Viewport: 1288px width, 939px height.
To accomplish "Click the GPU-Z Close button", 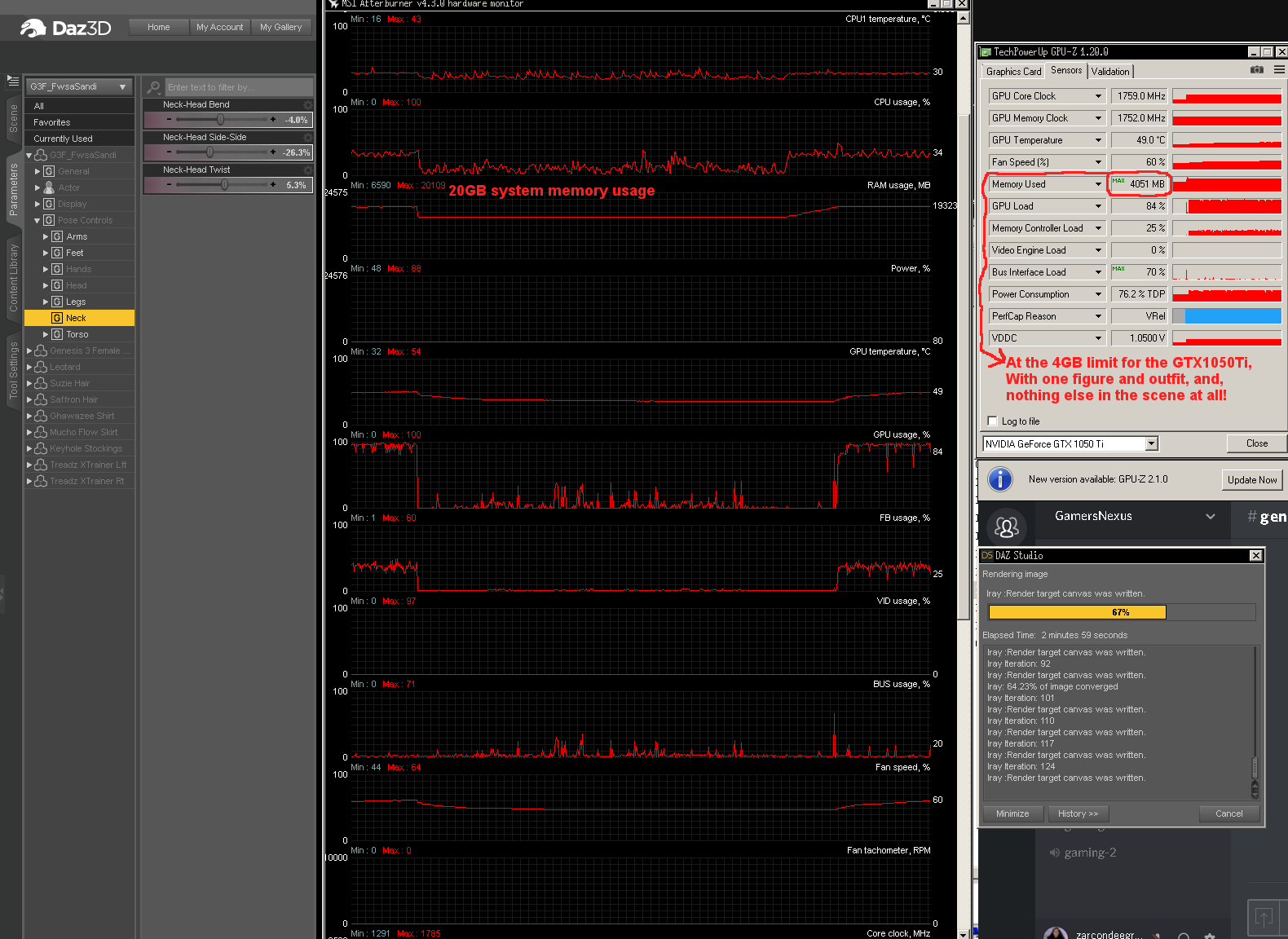I will click(x=1256, y=443).
